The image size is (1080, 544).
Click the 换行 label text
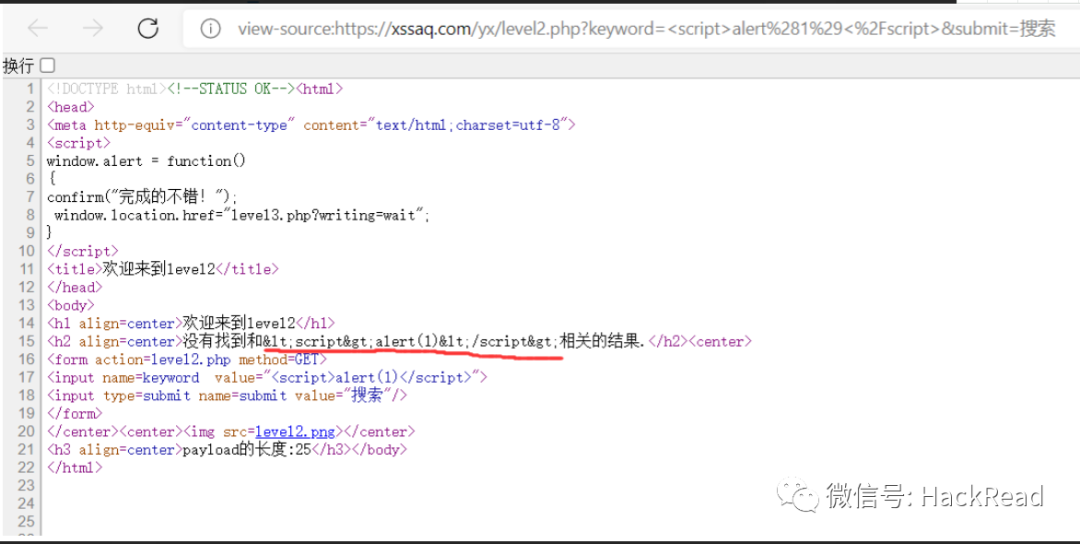click(19, 66)
